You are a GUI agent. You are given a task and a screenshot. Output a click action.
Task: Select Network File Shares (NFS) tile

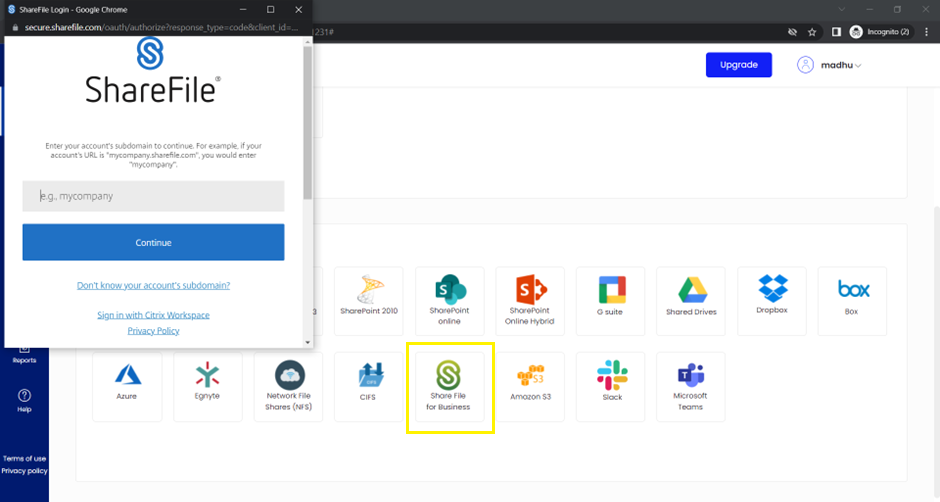tap(288, 386)
